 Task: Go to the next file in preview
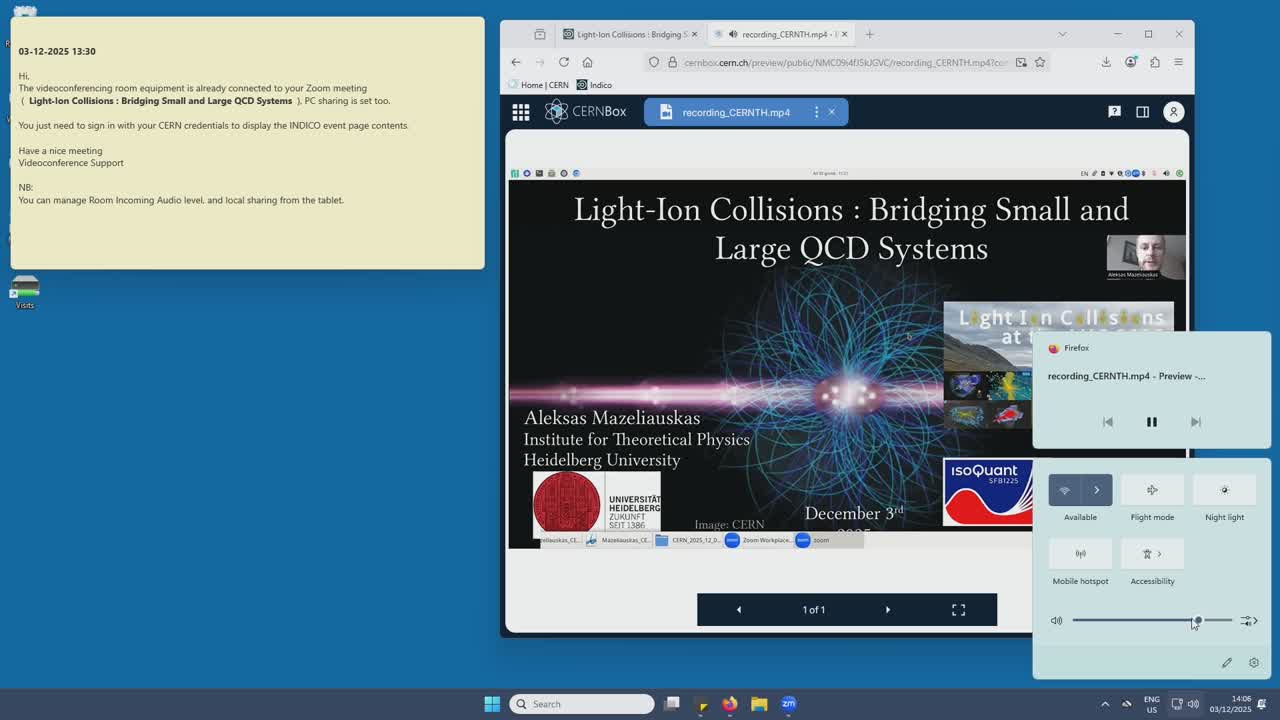tap(887, 610)
